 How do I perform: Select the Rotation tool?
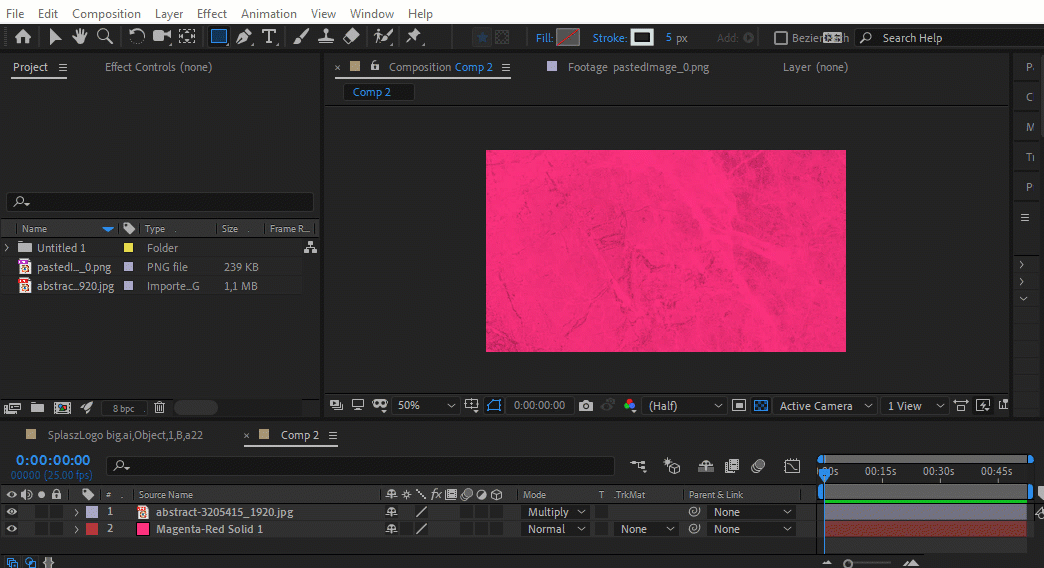tap(136, 37)
